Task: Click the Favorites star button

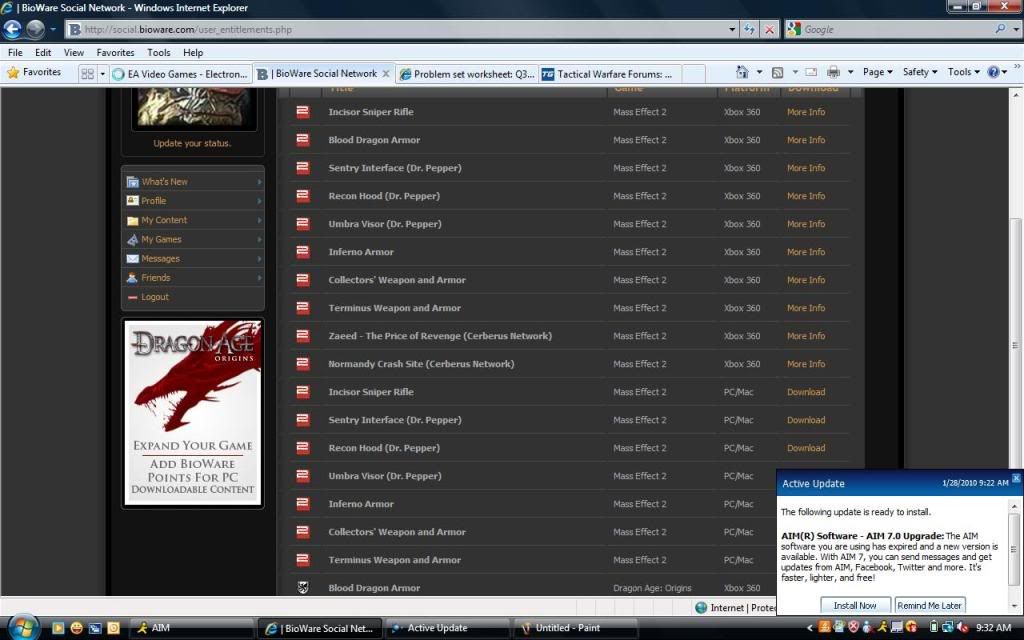Action: 34,72
